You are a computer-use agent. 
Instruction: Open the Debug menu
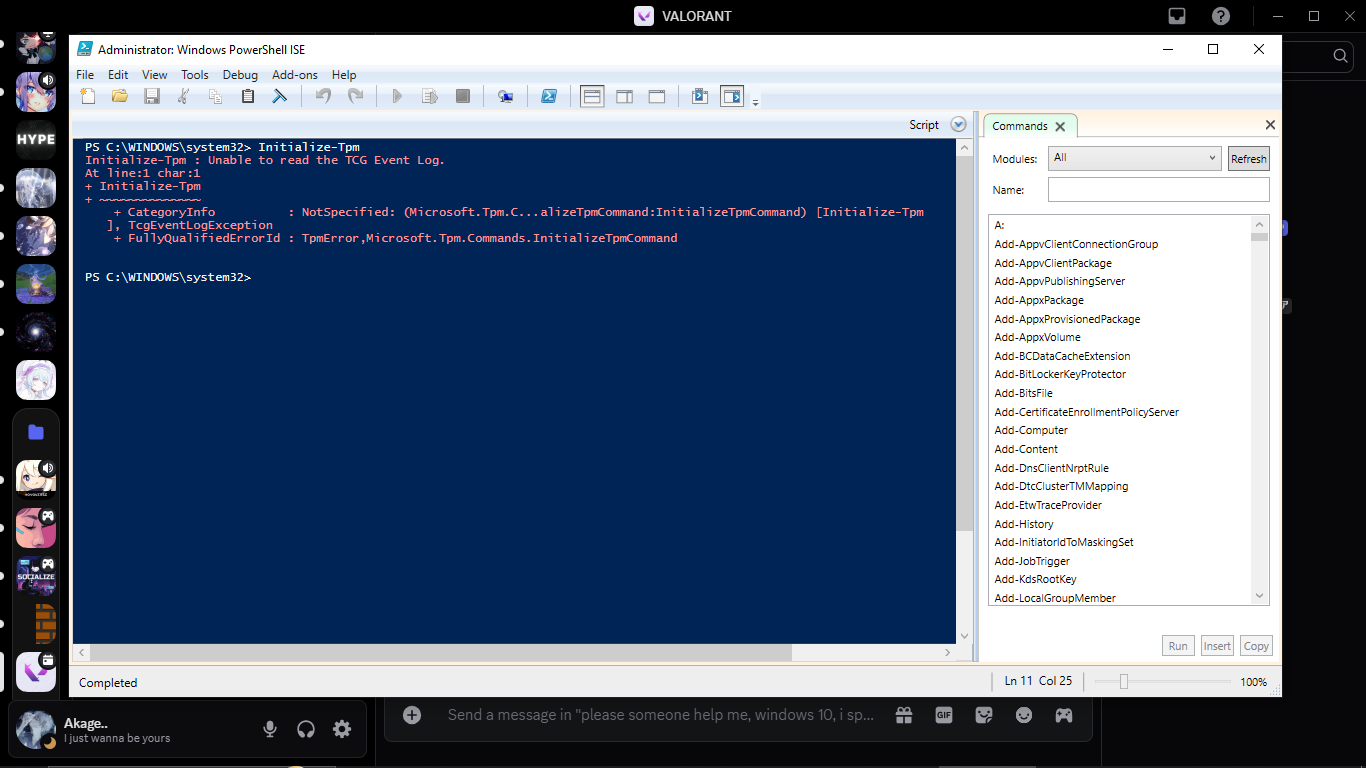(240, 75)
